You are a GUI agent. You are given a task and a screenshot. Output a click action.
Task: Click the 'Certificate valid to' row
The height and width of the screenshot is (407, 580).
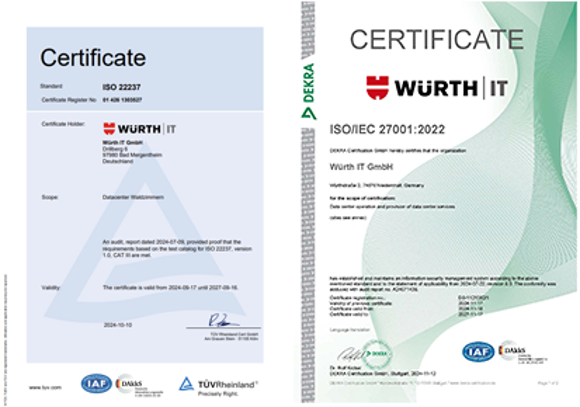[406, 314]
